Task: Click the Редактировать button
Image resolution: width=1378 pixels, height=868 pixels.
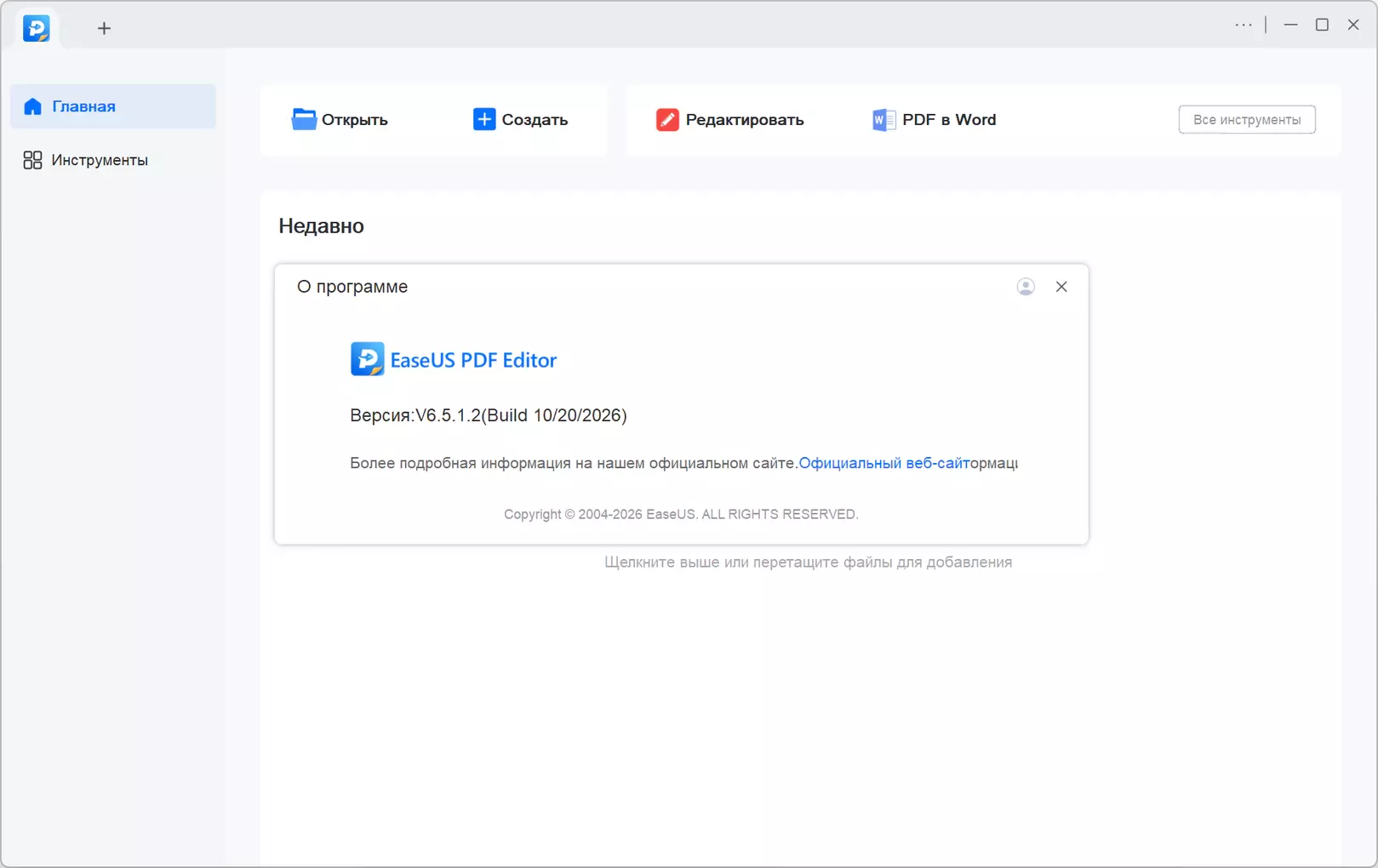Action: (729, 120)
